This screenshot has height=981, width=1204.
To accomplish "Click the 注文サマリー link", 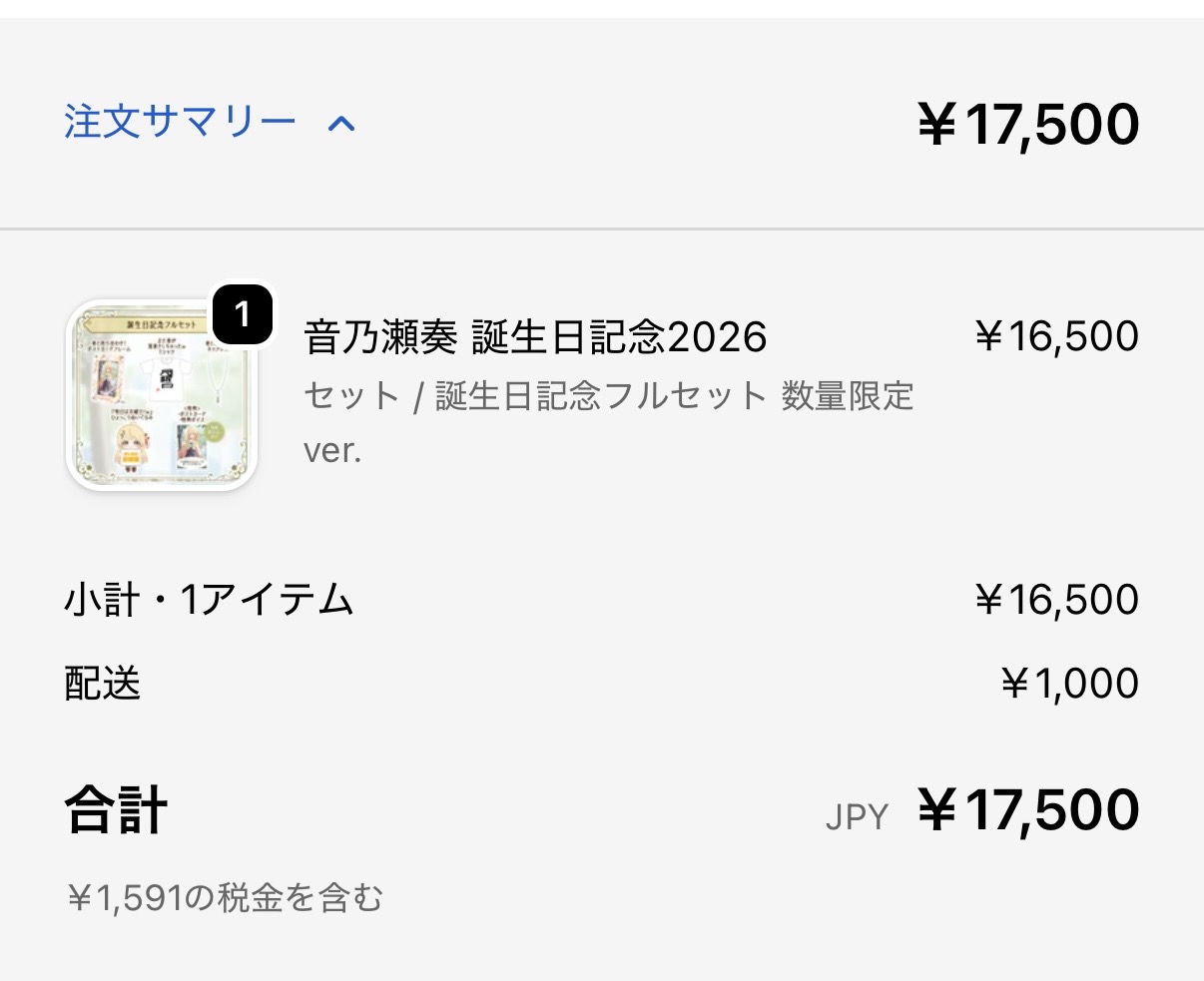I will click(181, 123).
